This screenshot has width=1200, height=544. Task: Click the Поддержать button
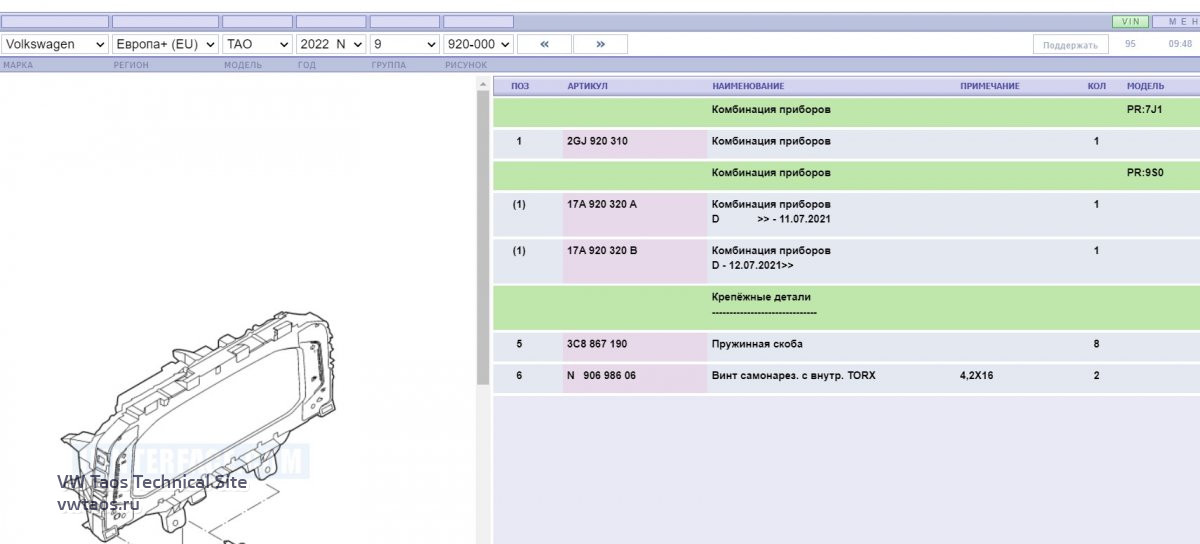point(1070,45)
